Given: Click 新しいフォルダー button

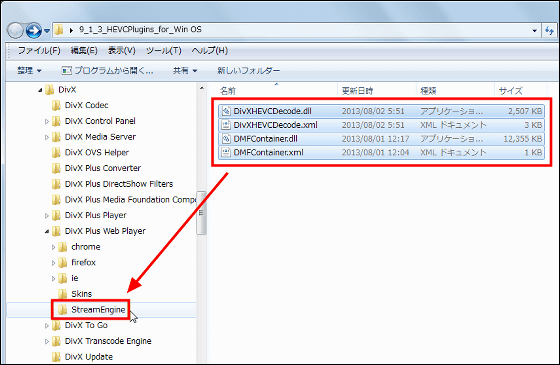Looking at the screenshot, I should click(249, 71).
